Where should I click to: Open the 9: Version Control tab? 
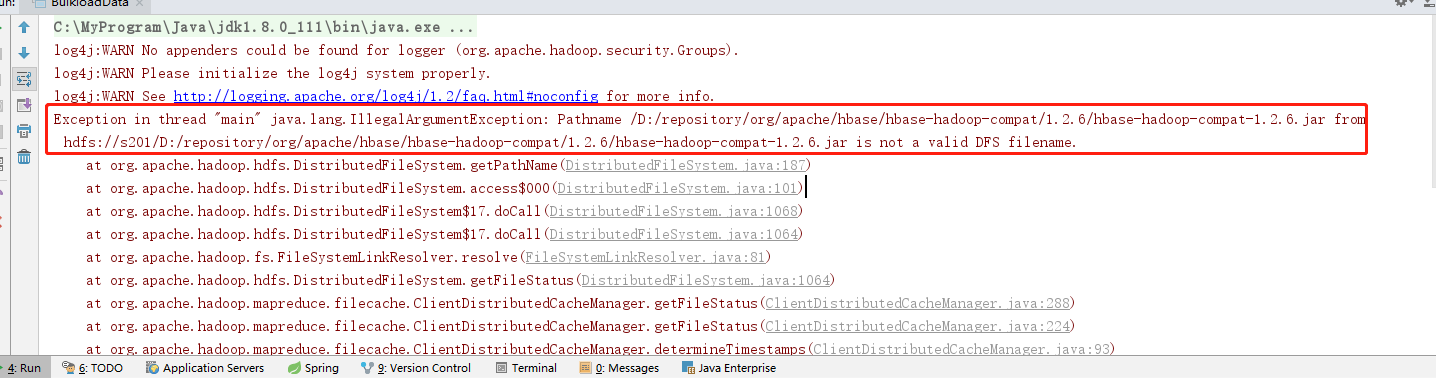[x=415, y=368]
